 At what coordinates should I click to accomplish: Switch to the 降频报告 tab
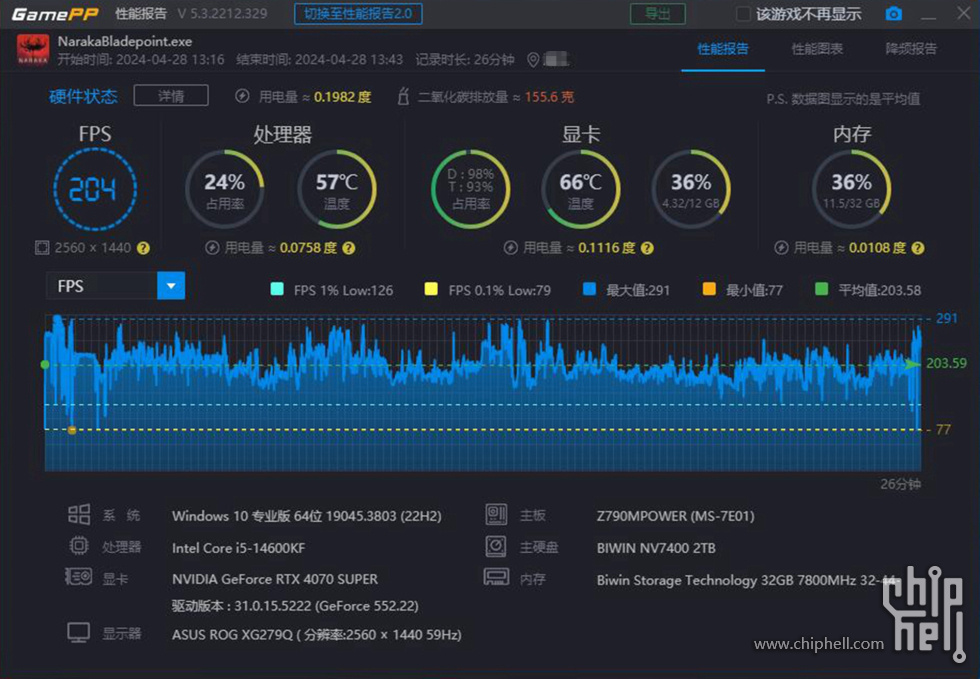tap(911, 49)
